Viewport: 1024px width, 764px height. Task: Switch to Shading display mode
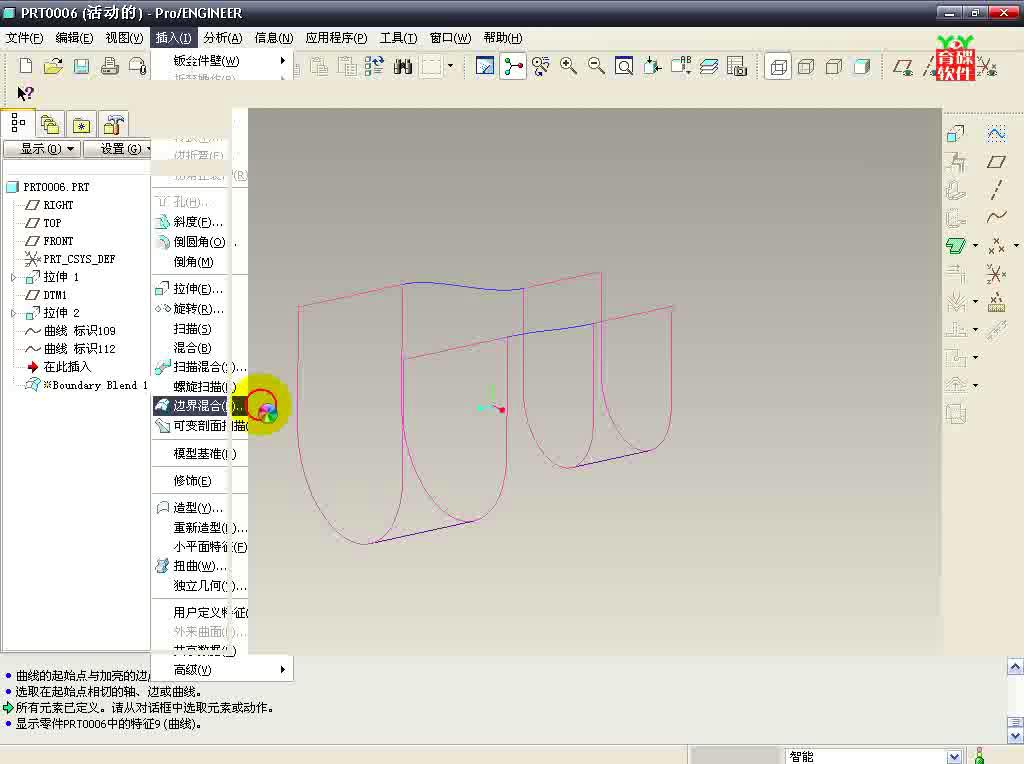tap(862, 66)
